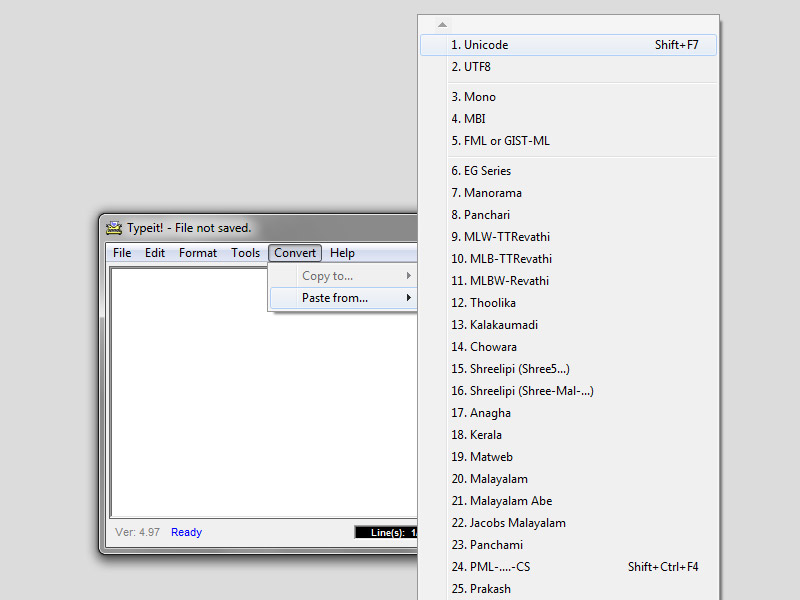This screenshot has height=600, width=800.
Task: Open the Tools menu
Action: pos(245,253)
